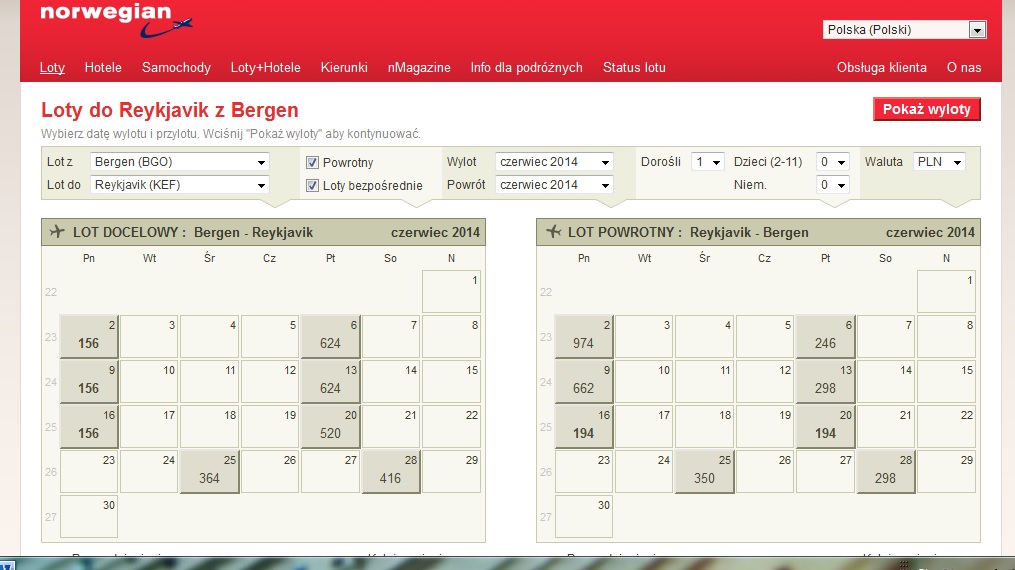Open the Status lotu menu item

coord(634,67)
